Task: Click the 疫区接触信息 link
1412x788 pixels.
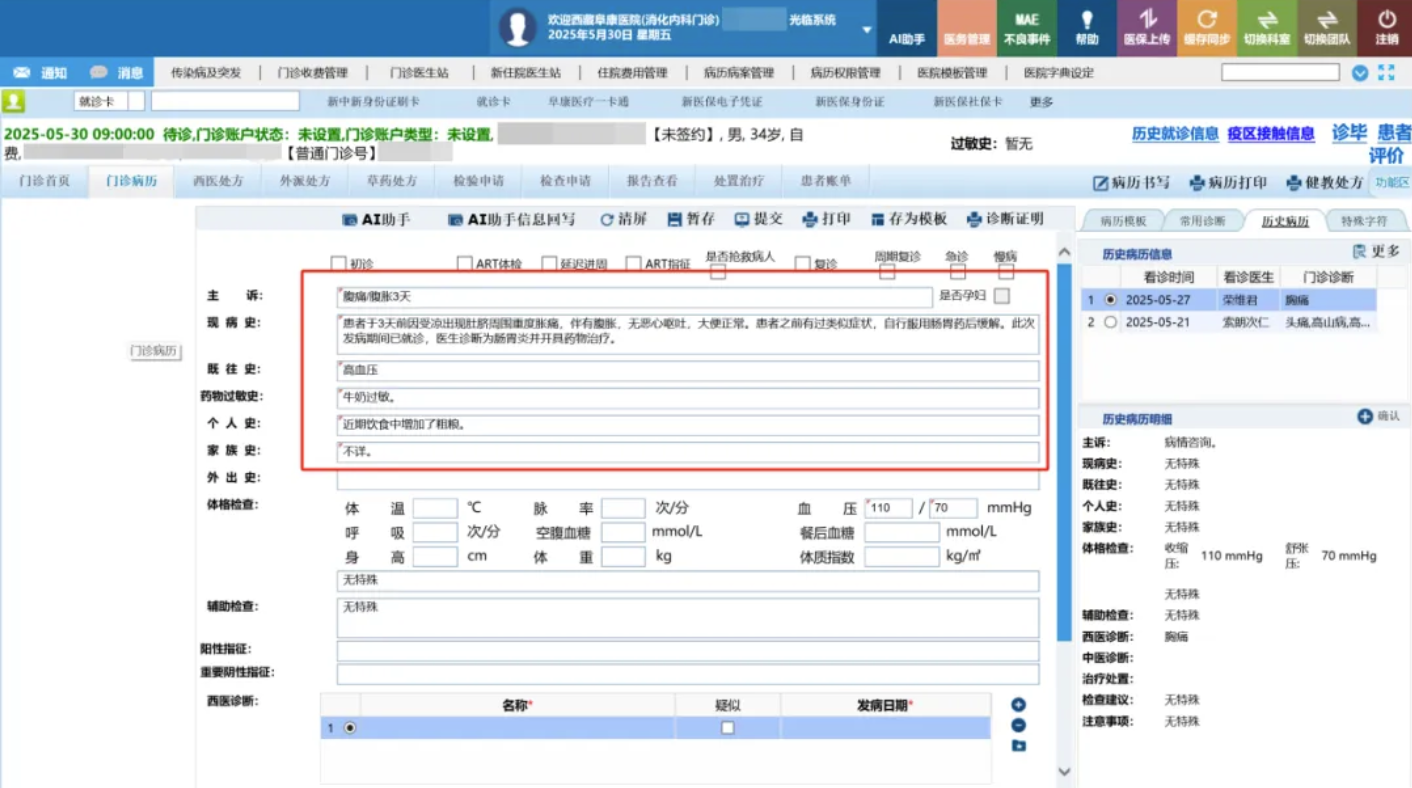Action: [x=1270, y=134]
